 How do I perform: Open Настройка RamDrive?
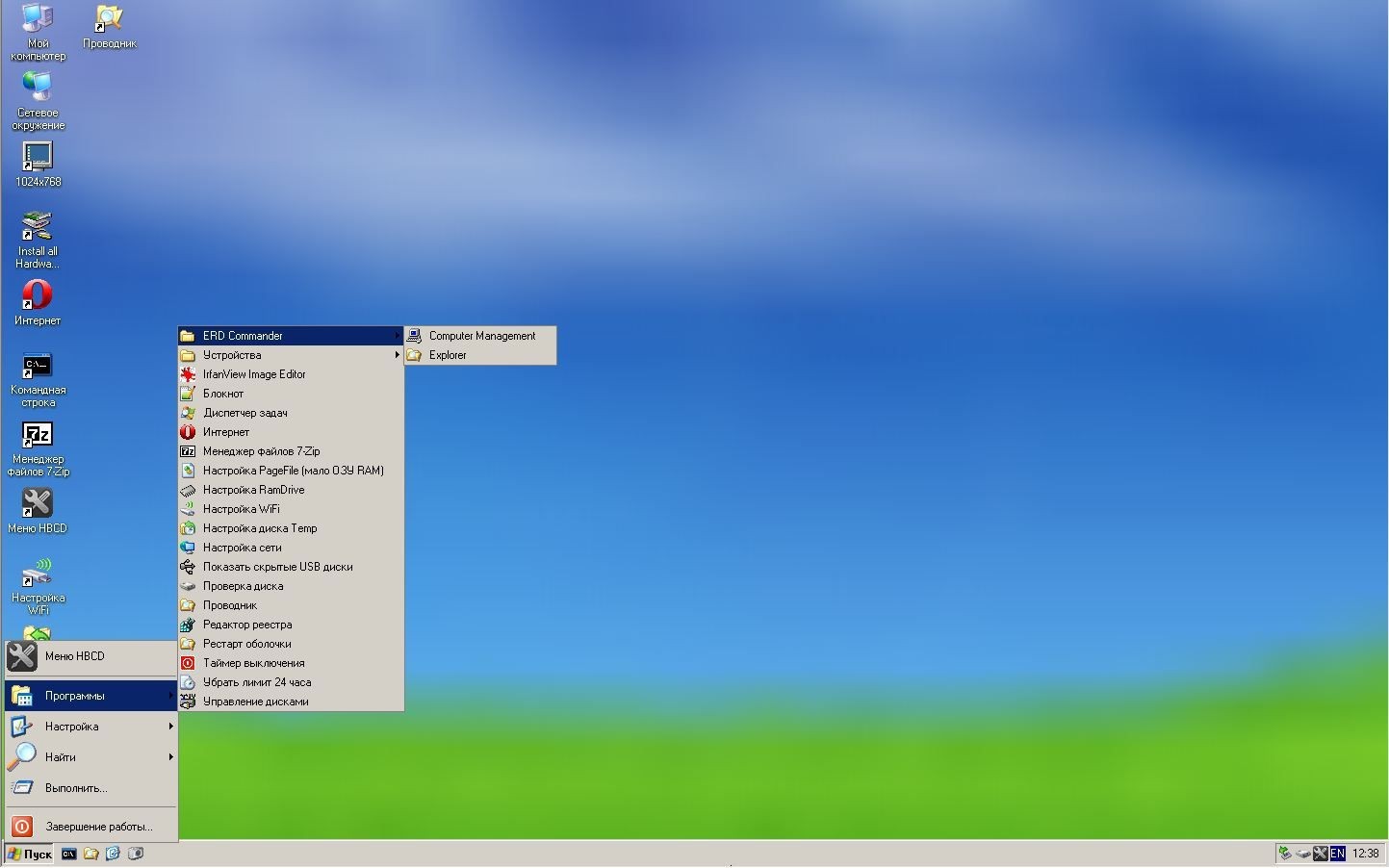pyautogui.click(x=291, y=490)
